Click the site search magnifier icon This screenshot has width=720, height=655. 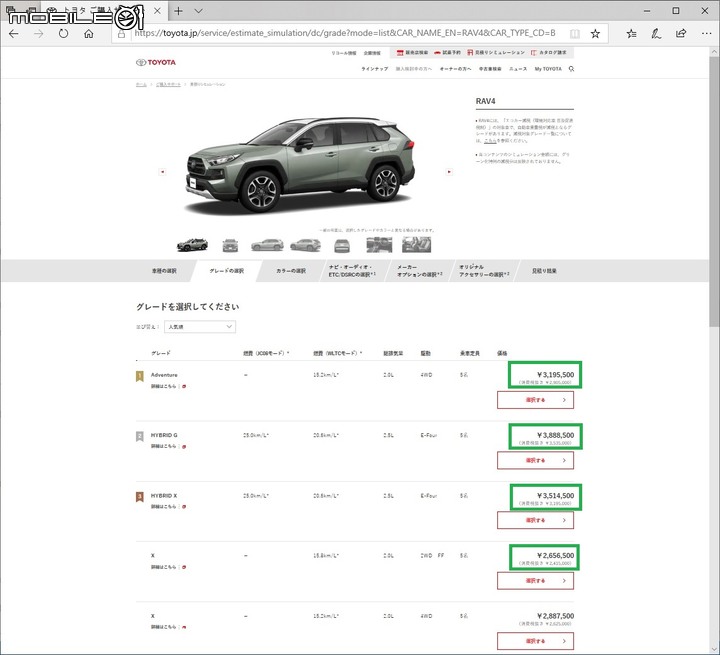point(571,69)
